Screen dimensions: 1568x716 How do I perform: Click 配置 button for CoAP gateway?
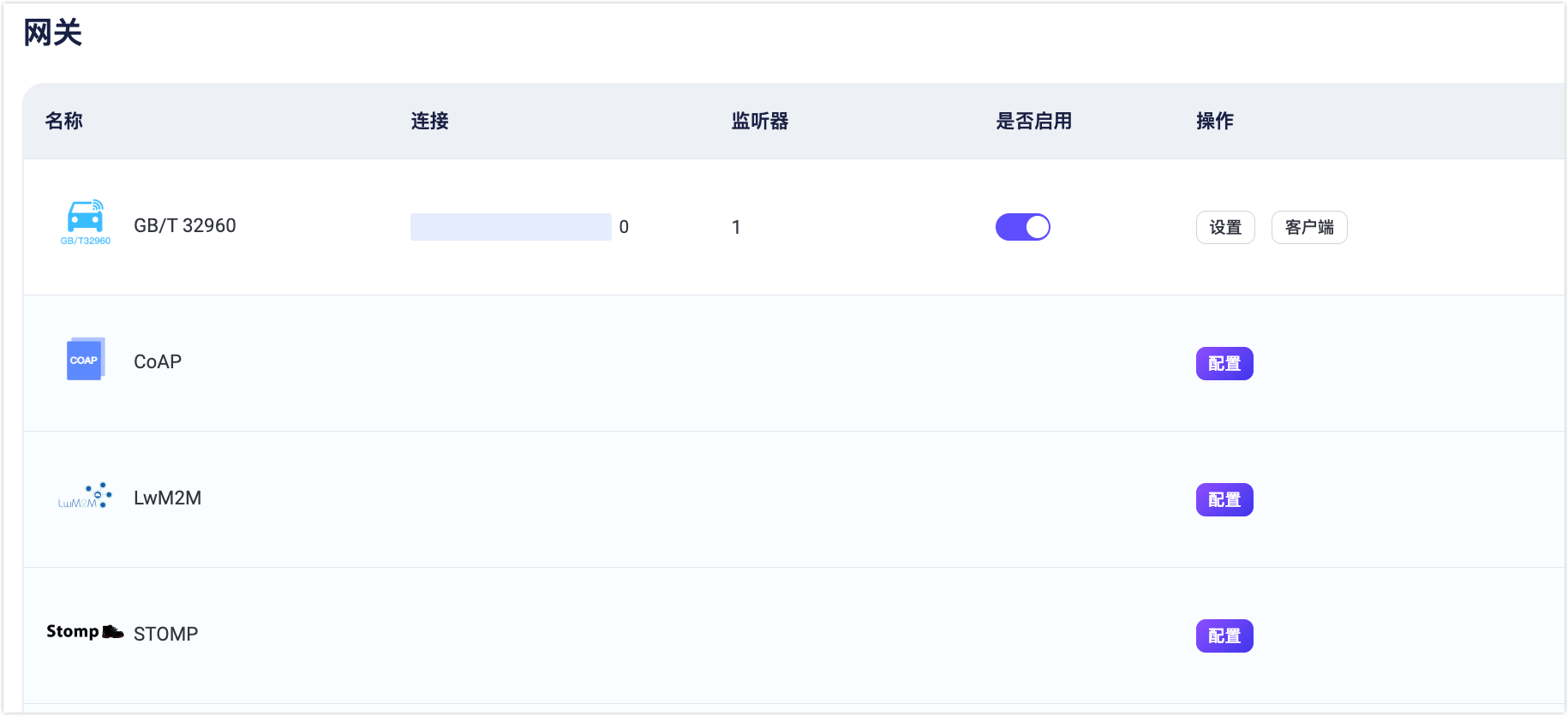(1224, 363)
